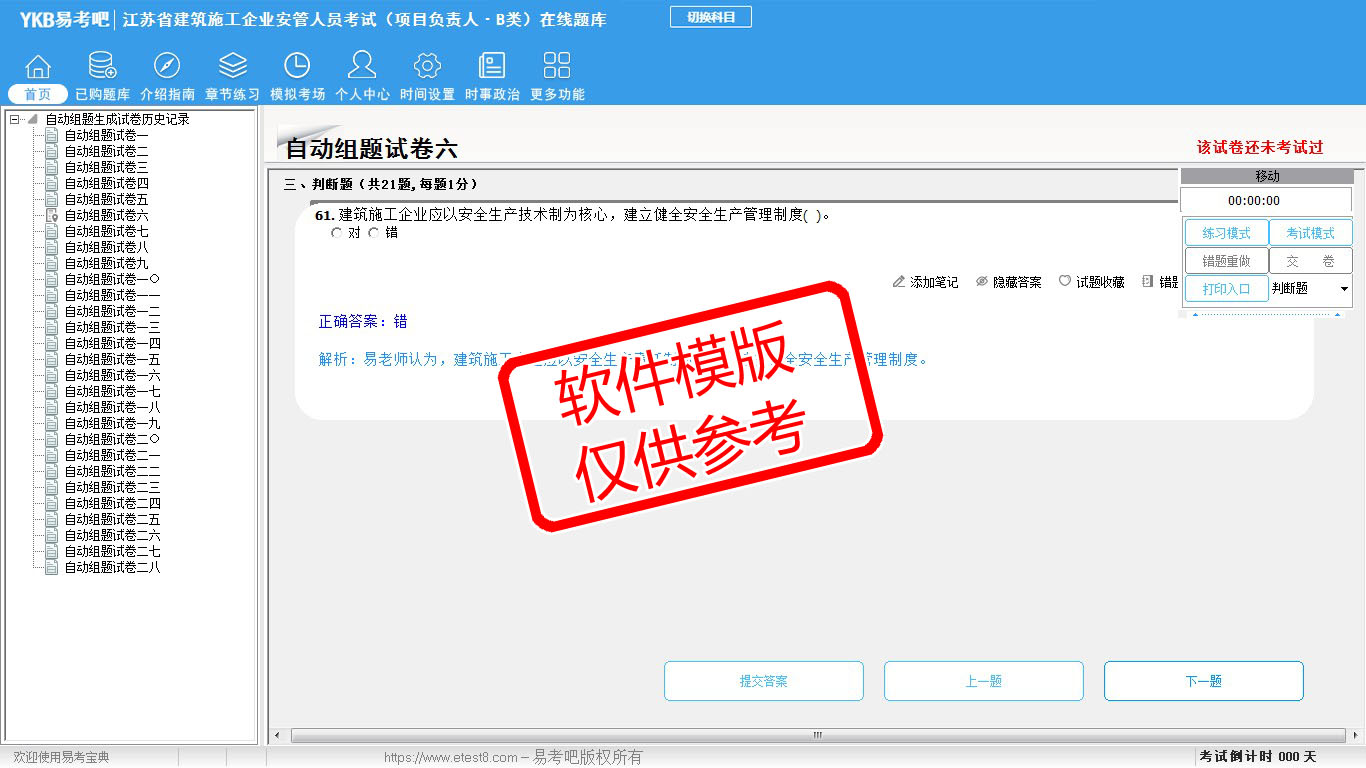Open the 介绍指南 compass icon
This screenshot has height=768, width=1366.
coord(167,67)
